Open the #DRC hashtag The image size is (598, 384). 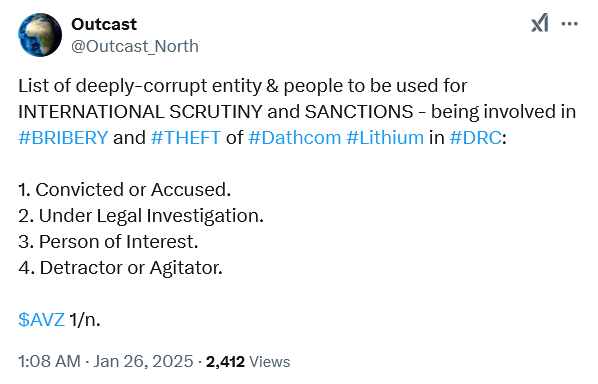(x=476, y=137)
